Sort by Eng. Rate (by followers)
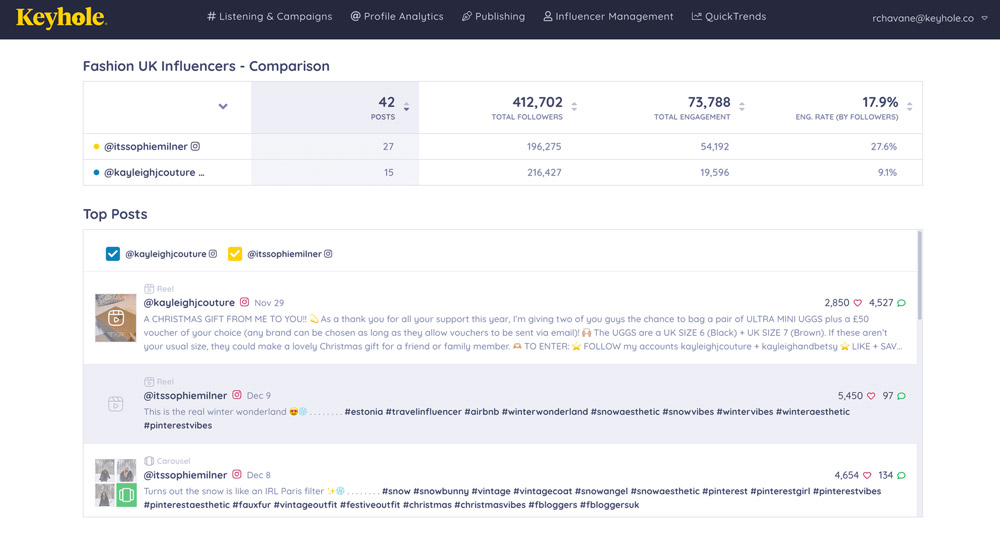Screen dimensions: 1000x536 tap(909, 107)
